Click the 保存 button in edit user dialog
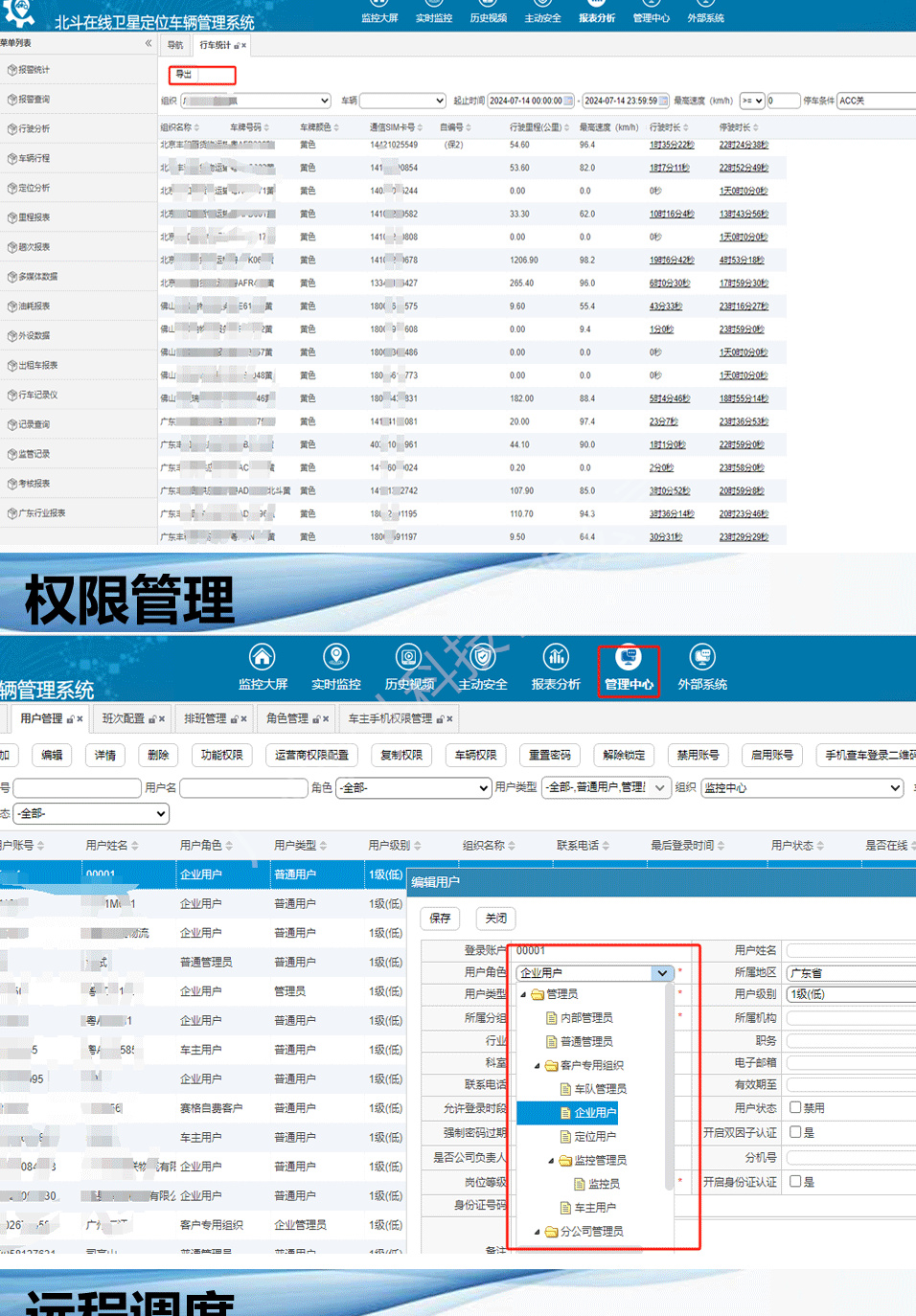 point(440,918)
